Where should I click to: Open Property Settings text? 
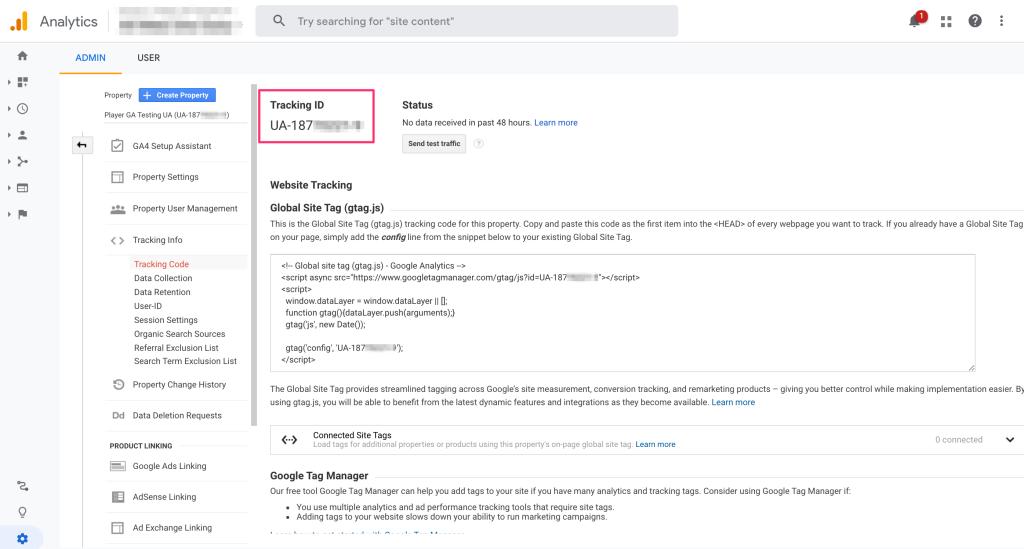click(x=165, y=177)
